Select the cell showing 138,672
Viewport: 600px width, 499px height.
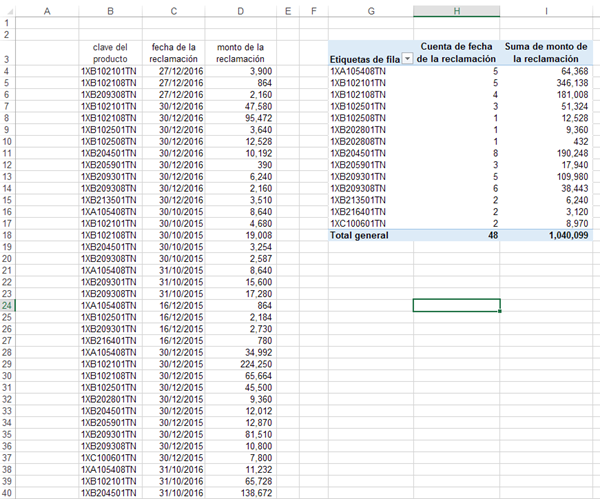[240, 493]
